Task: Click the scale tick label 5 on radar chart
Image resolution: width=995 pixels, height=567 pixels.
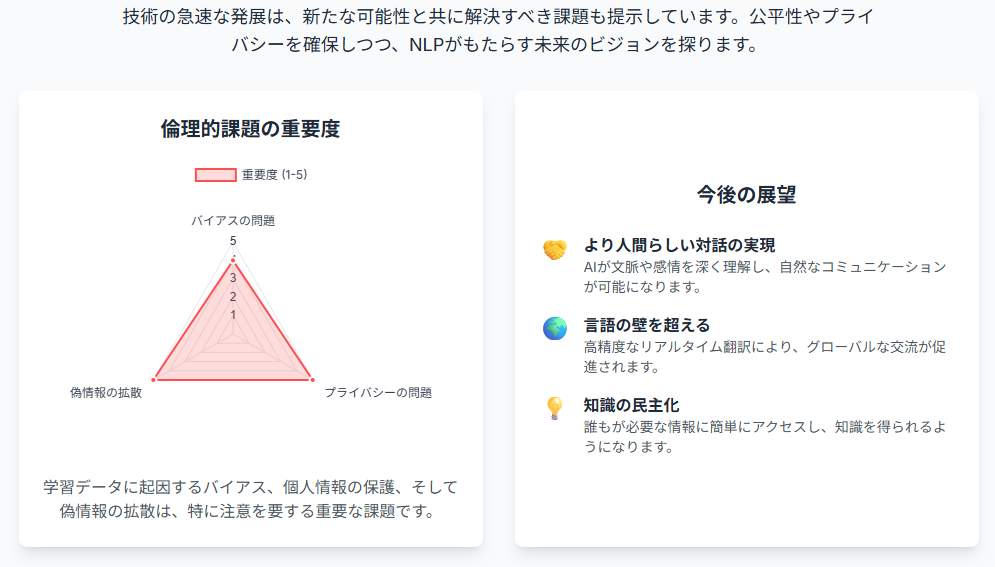Action: (x=233, y=241)
